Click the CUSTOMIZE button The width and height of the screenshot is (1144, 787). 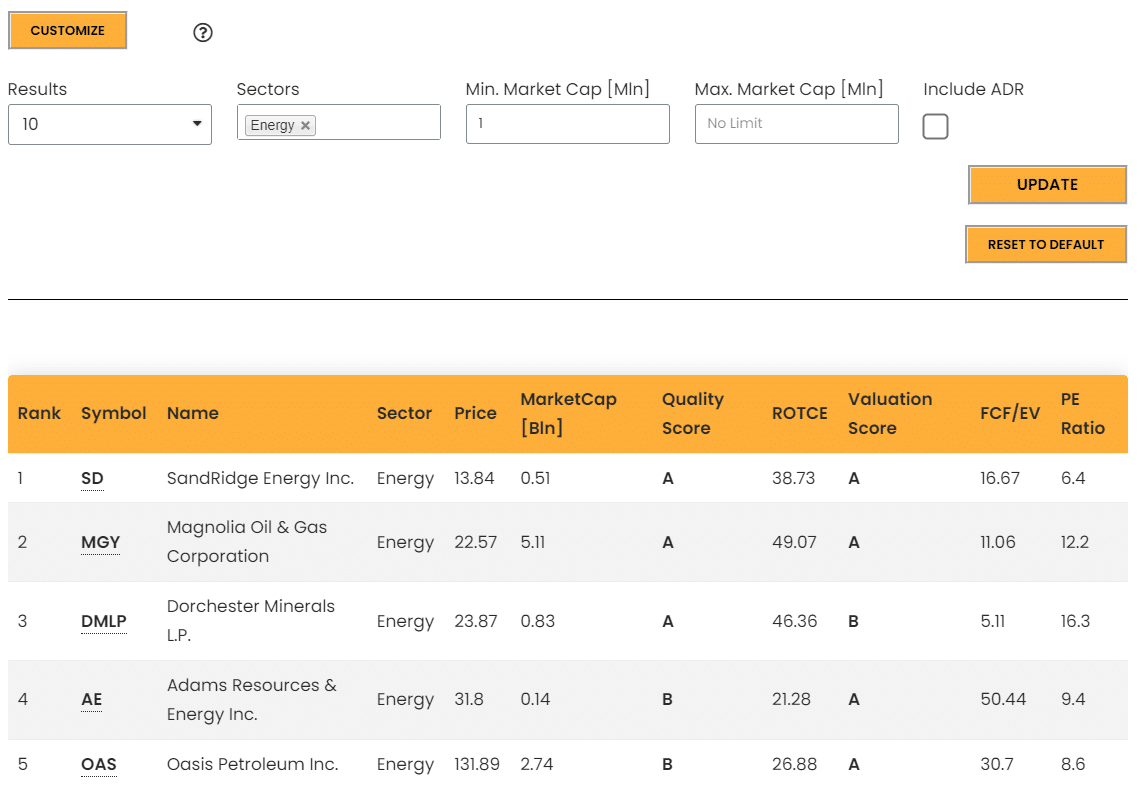(68, 31)
